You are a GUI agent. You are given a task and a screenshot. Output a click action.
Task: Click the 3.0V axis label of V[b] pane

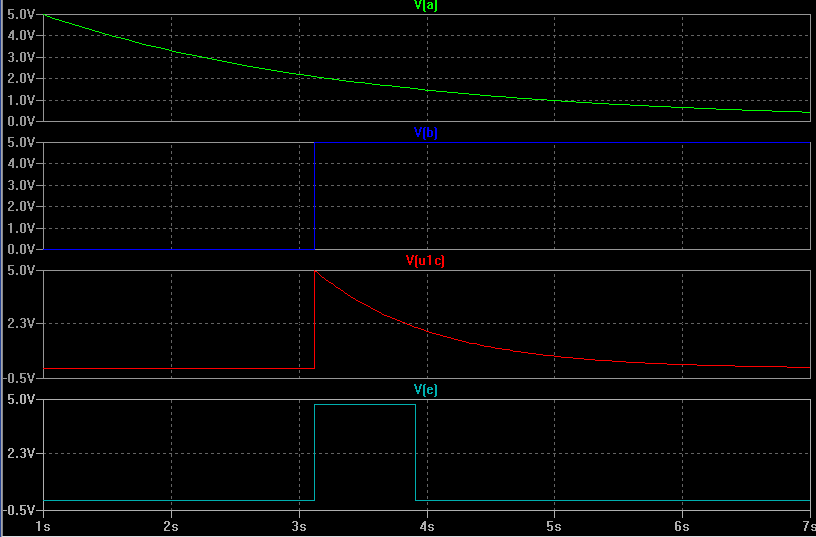tap(21, 185)
